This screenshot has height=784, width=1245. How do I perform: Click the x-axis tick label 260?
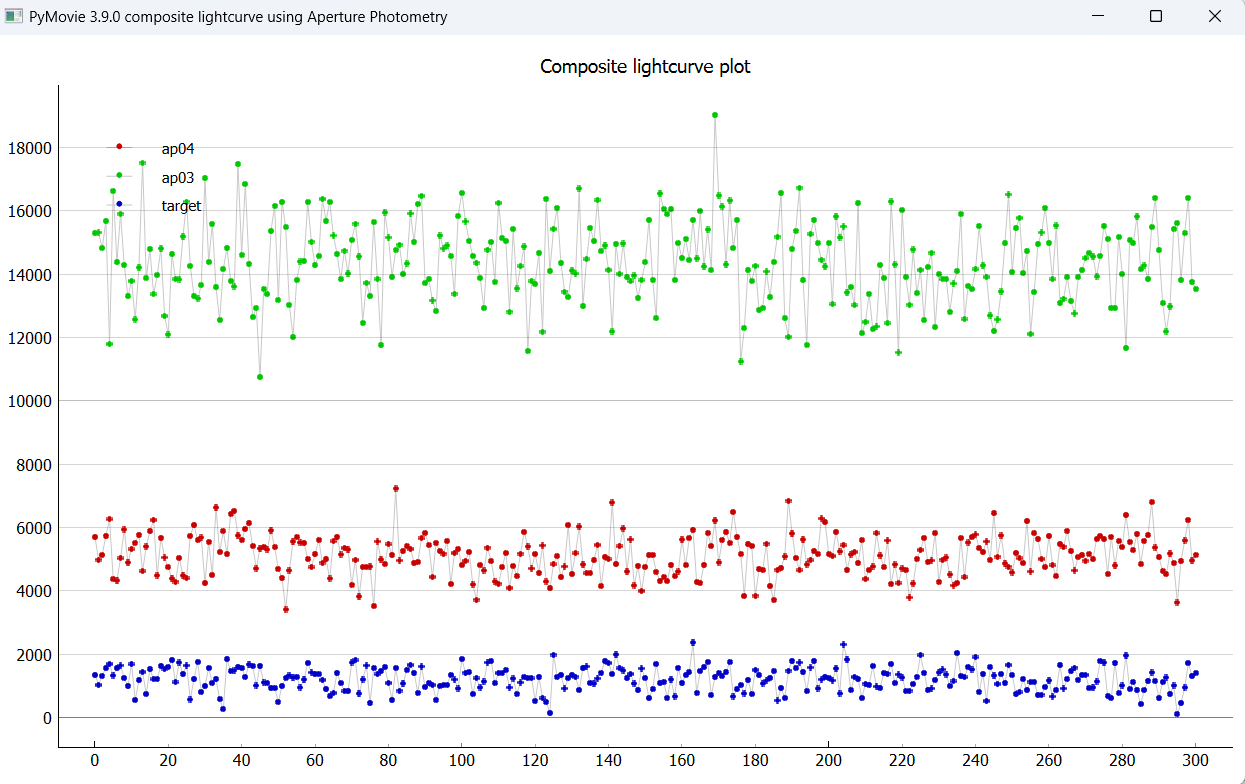coord(1049,759)
